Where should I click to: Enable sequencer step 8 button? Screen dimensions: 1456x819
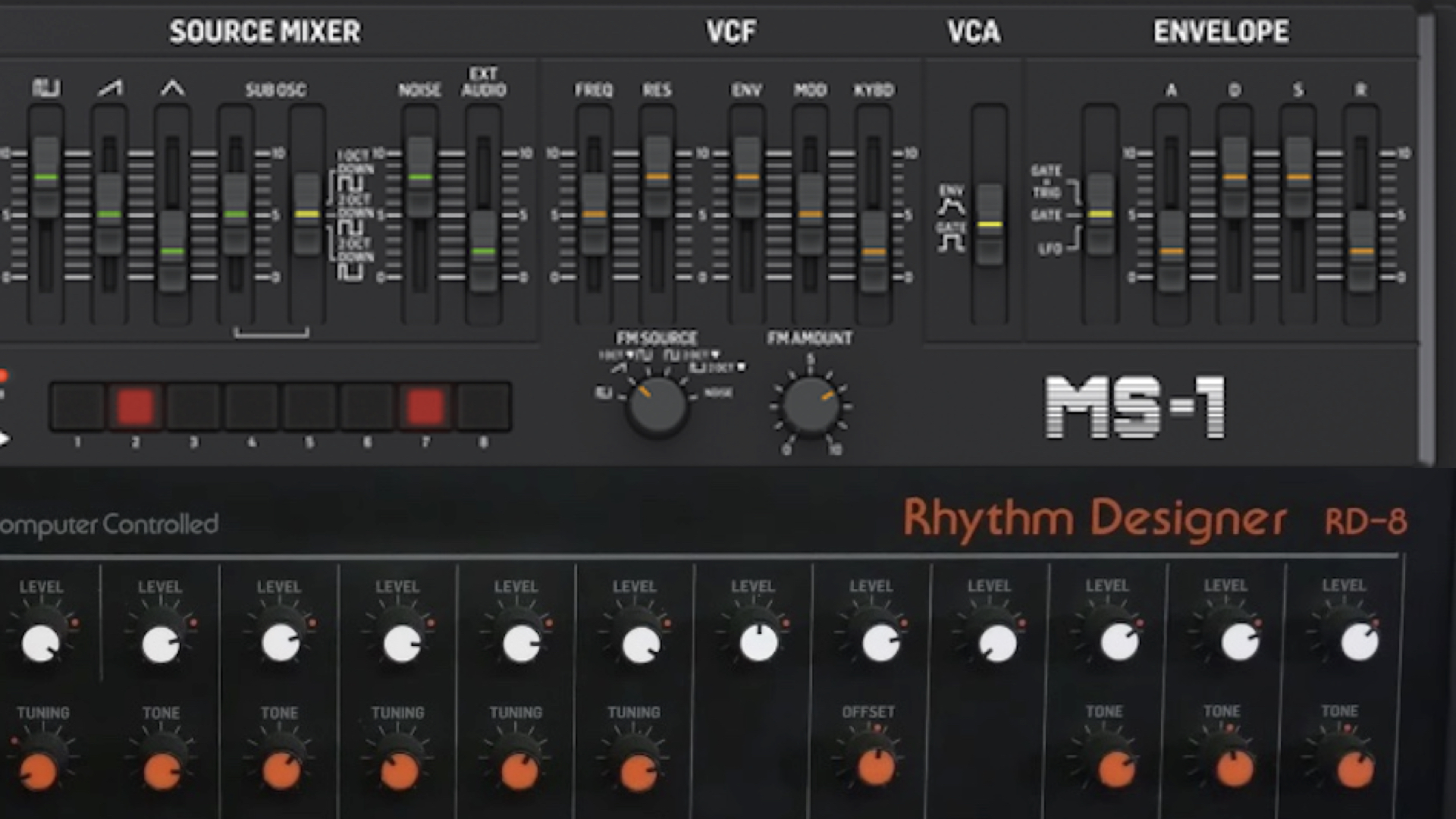coord(484,407)
